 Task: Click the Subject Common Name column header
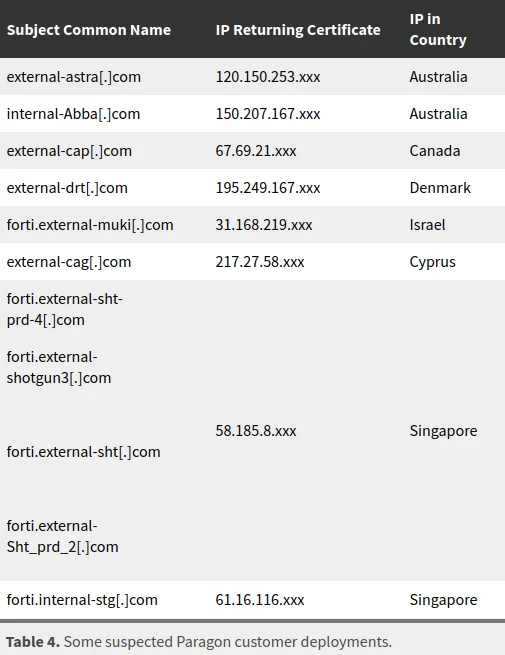pos(89,30)
